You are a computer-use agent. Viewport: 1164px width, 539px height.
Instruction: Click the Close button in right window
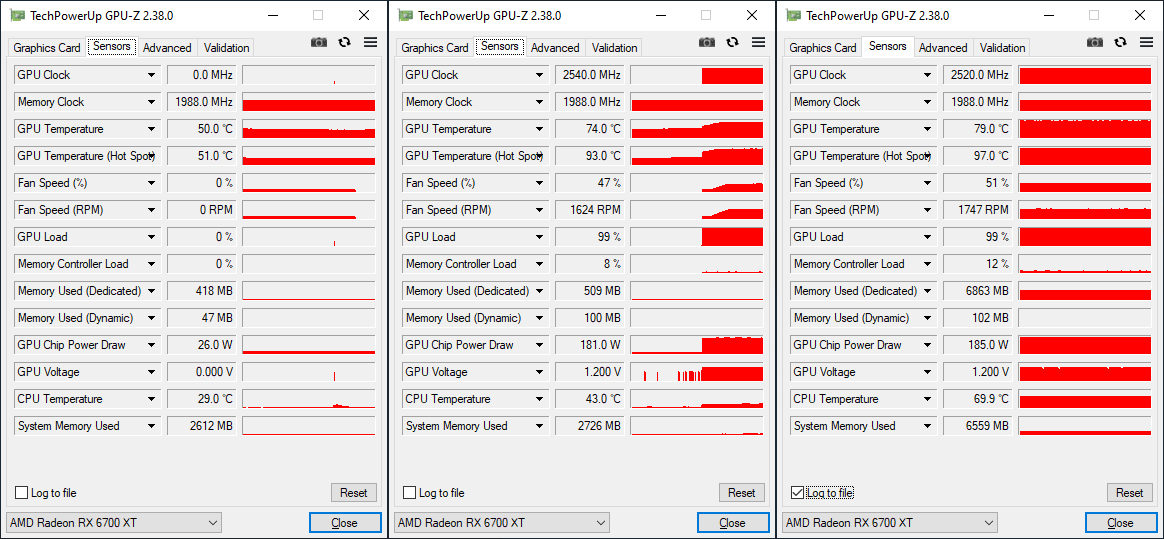coord(1121,523)
